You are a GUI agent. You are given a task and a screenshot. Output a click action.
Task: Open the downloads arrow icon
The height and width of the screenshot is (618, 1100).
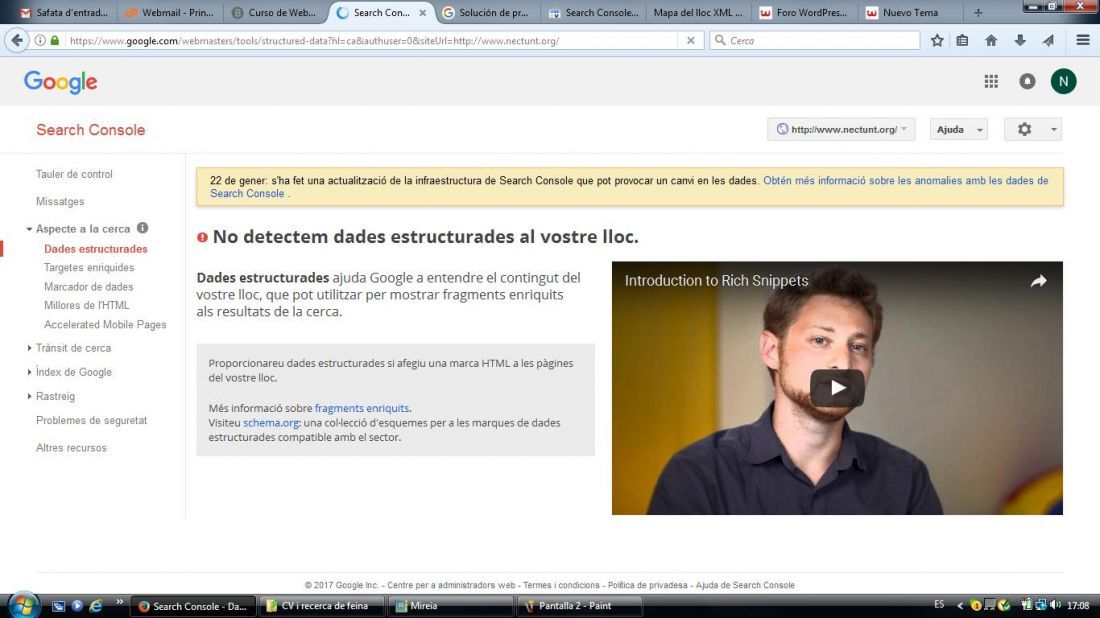tap(1020, 41)
